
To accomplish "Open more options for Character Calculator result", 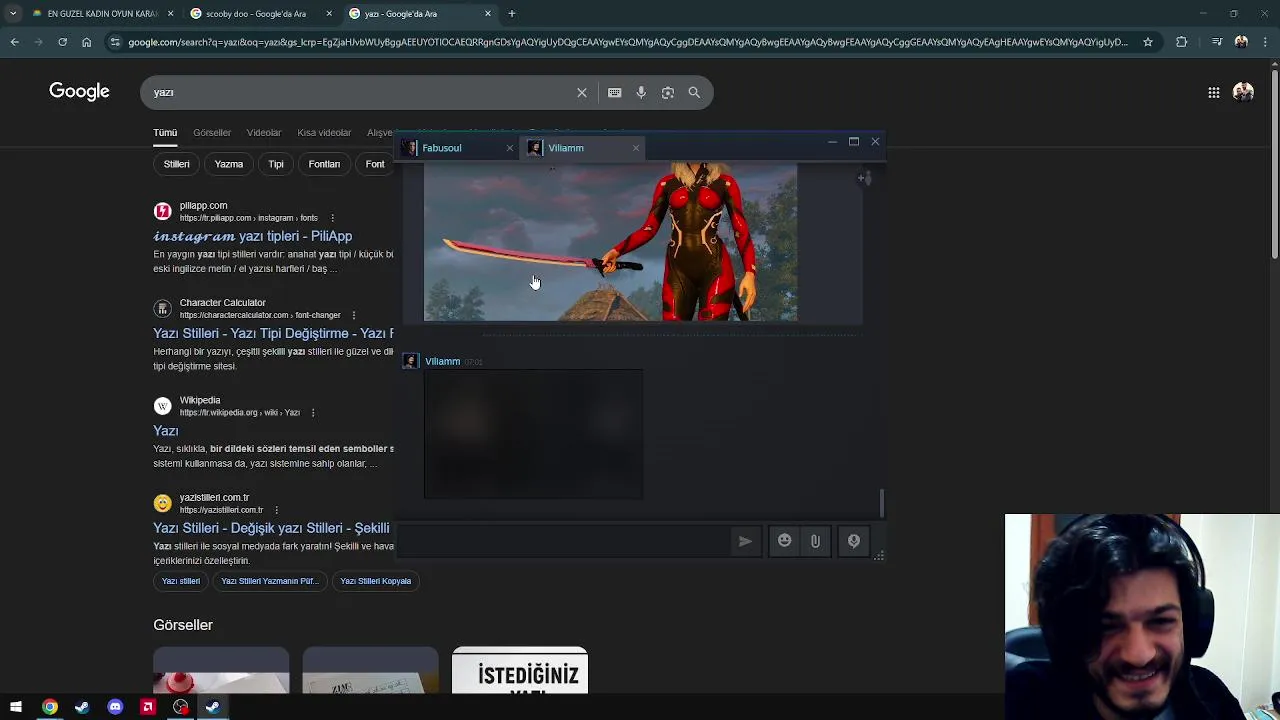I will [353, 315].
